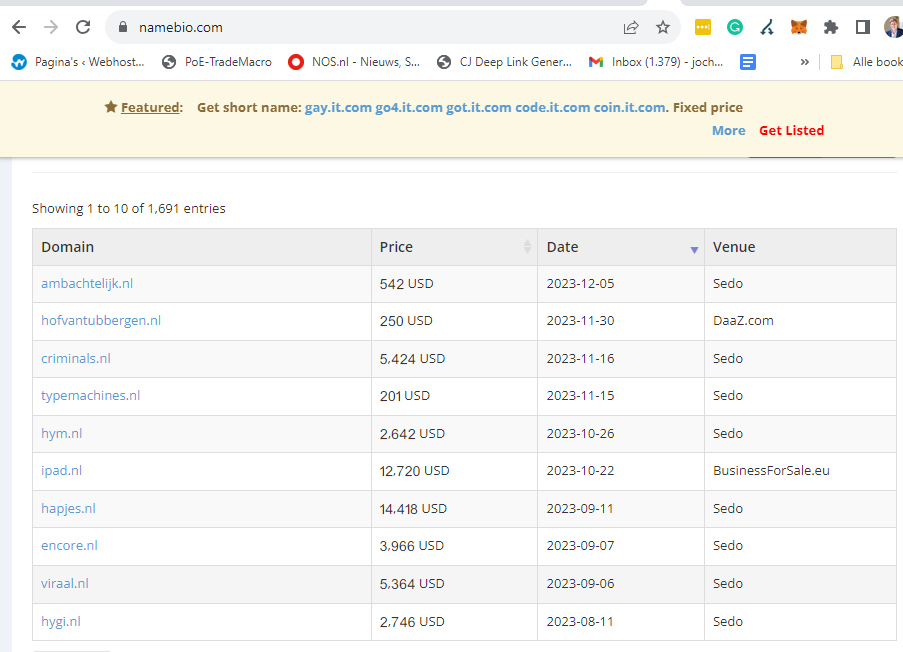Viewport: 903px width, 652px height.
Task: Open the PoE-TradeMacro bookmark
Action: 217,62
